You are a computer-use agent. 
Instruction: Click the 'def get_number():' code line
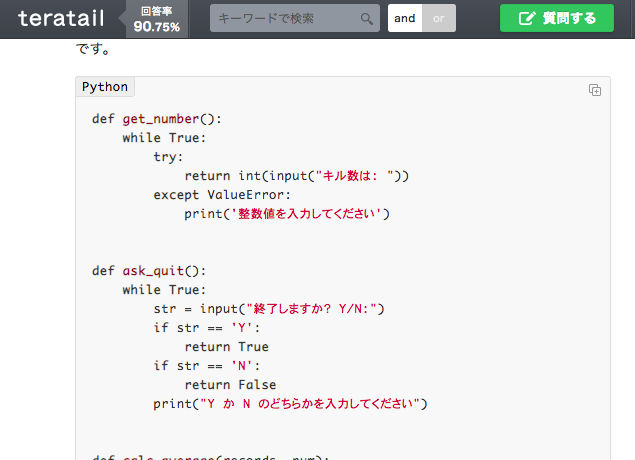tap(157, 119)
